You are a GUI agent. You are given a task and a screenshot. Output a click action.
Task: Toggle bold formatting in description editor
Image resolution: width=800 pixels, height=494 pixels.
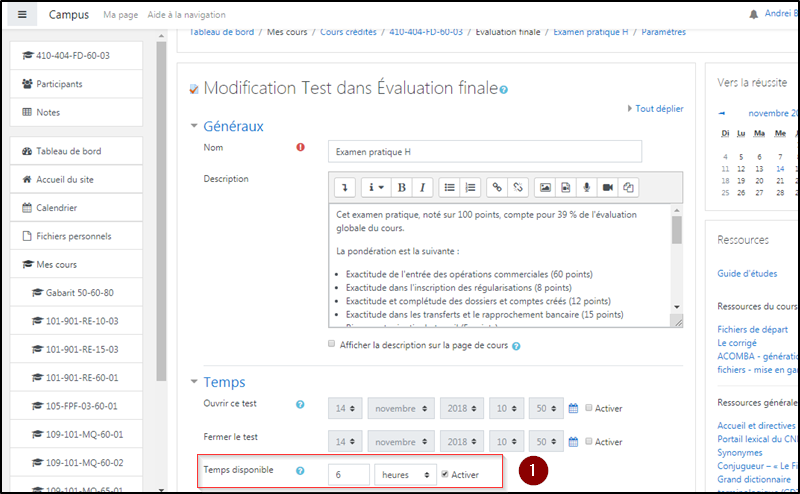click(401, 187)
